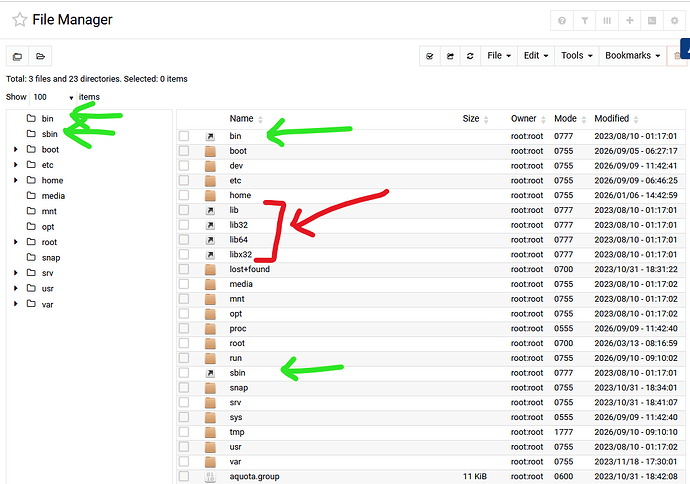
Task: Open the Edit menu
Action: click(536, 56)
